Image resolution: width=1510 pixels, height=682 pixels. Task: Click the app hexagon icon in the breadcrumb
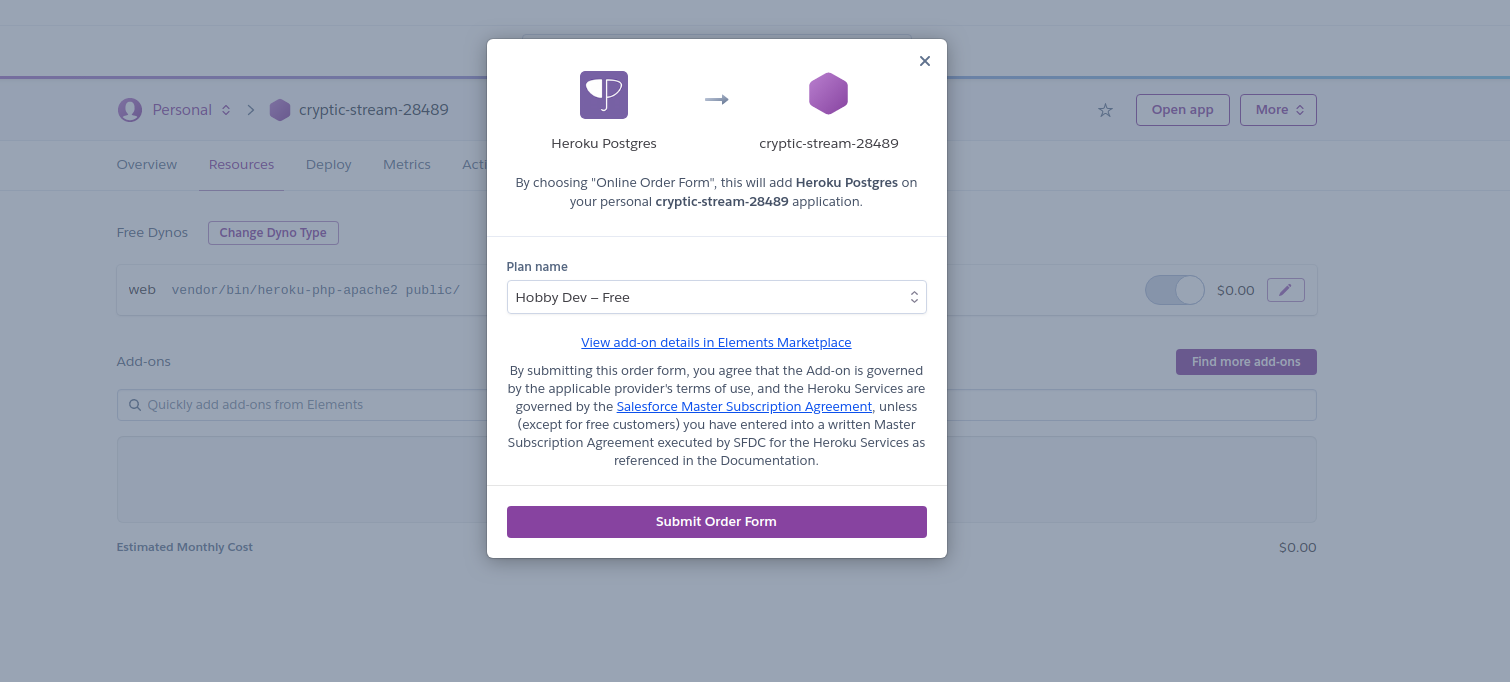pyautogui.click(x=280, y=110)
